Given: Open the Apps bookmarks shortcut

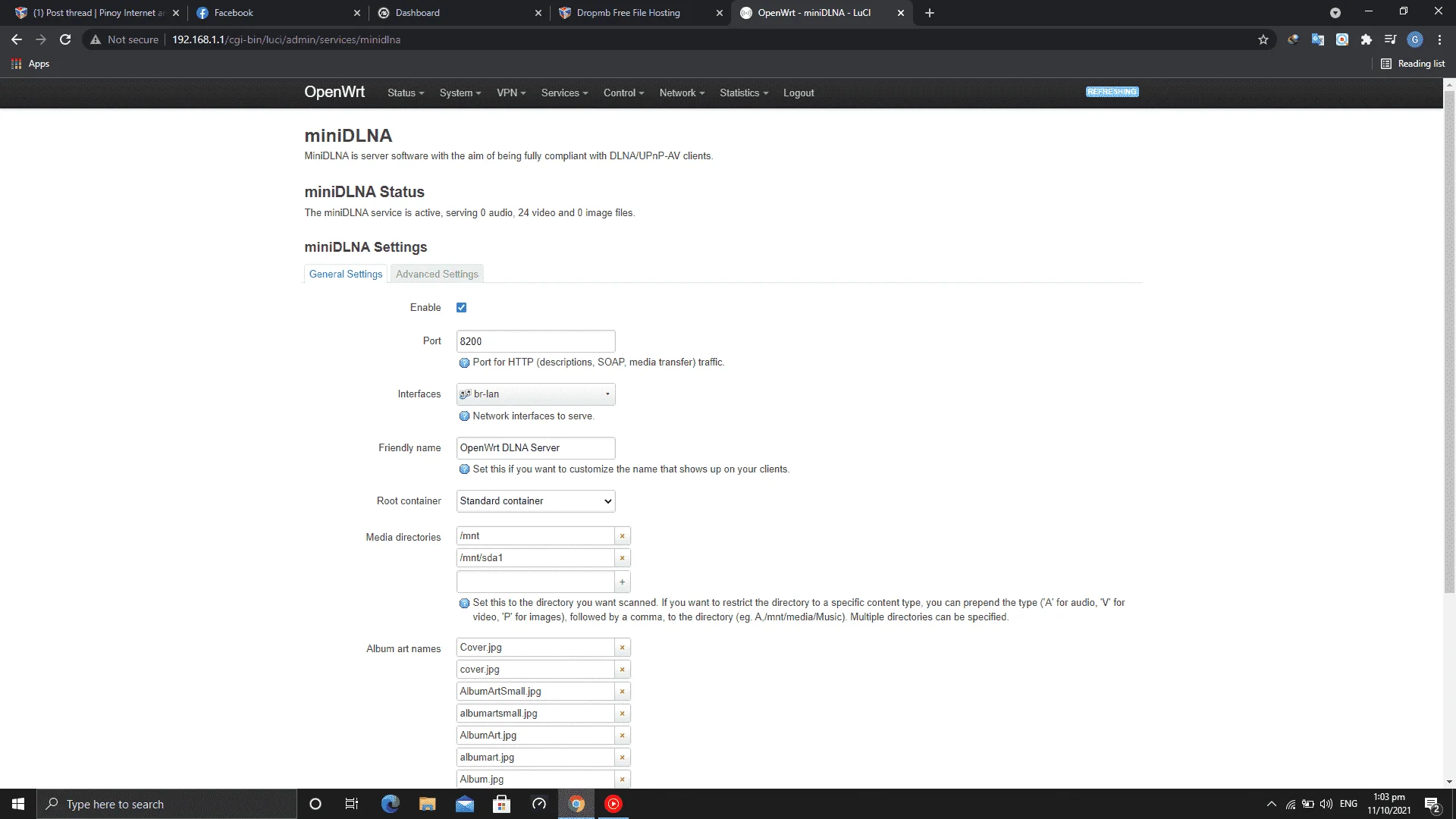Looking at the screenshot, I should (x=30, y=64).
